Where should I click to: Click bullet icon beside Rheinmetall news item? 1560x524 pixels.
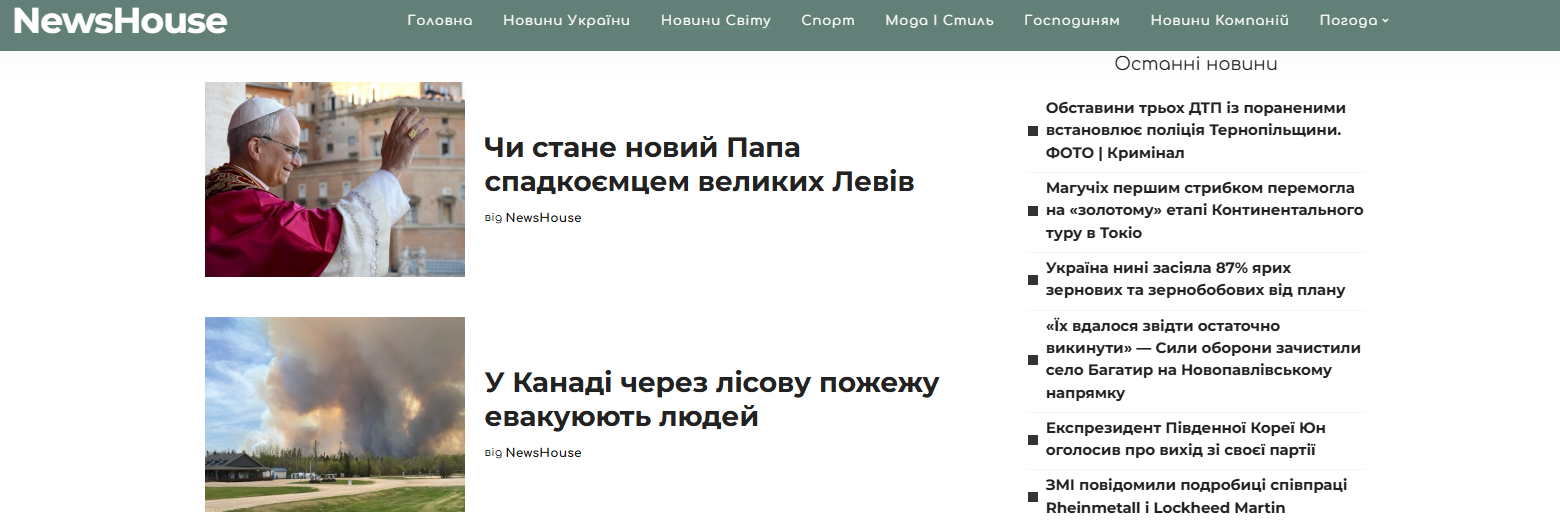click(x=1033, y=498)
